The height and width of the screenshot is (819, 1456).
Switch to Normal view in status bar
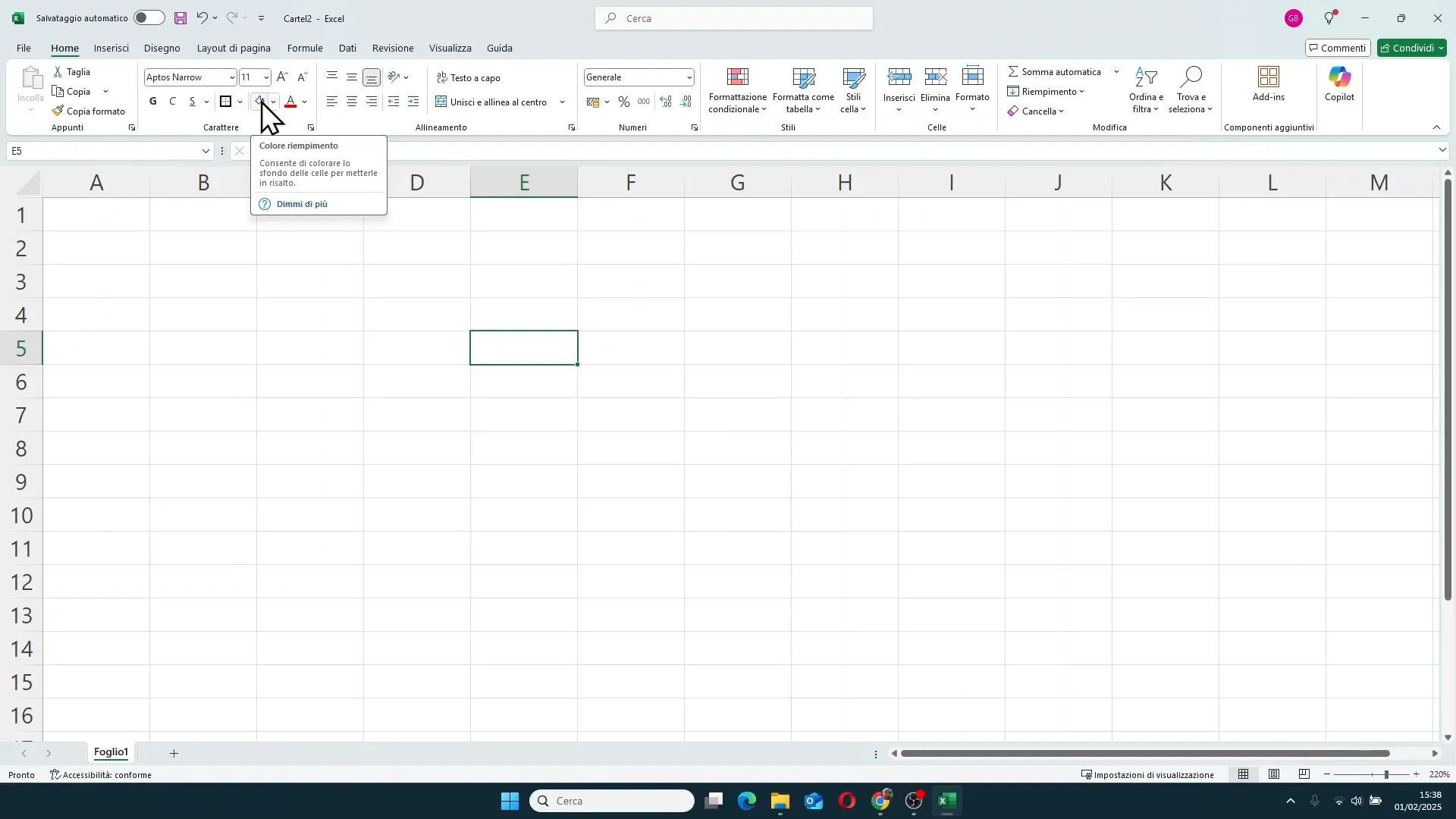coord(1244,774)
